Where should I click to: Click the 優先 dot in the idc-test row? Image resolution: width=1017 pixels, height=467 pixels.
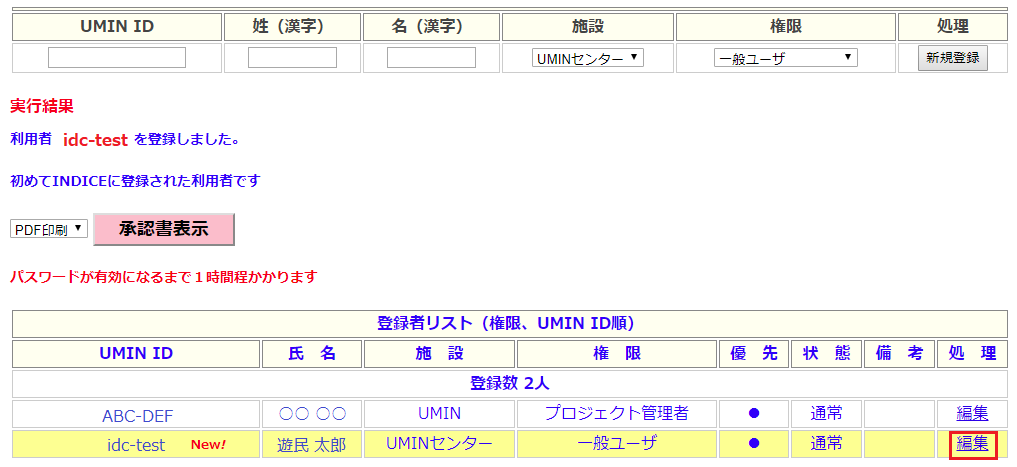click(x=754, y=444)
